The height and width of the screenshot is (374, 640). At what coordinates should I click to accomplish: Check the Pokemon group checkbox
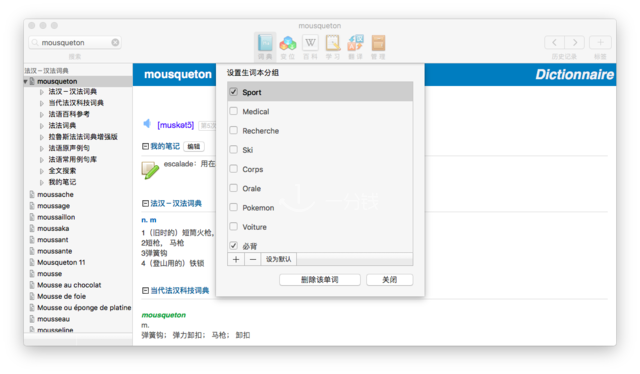233,207
